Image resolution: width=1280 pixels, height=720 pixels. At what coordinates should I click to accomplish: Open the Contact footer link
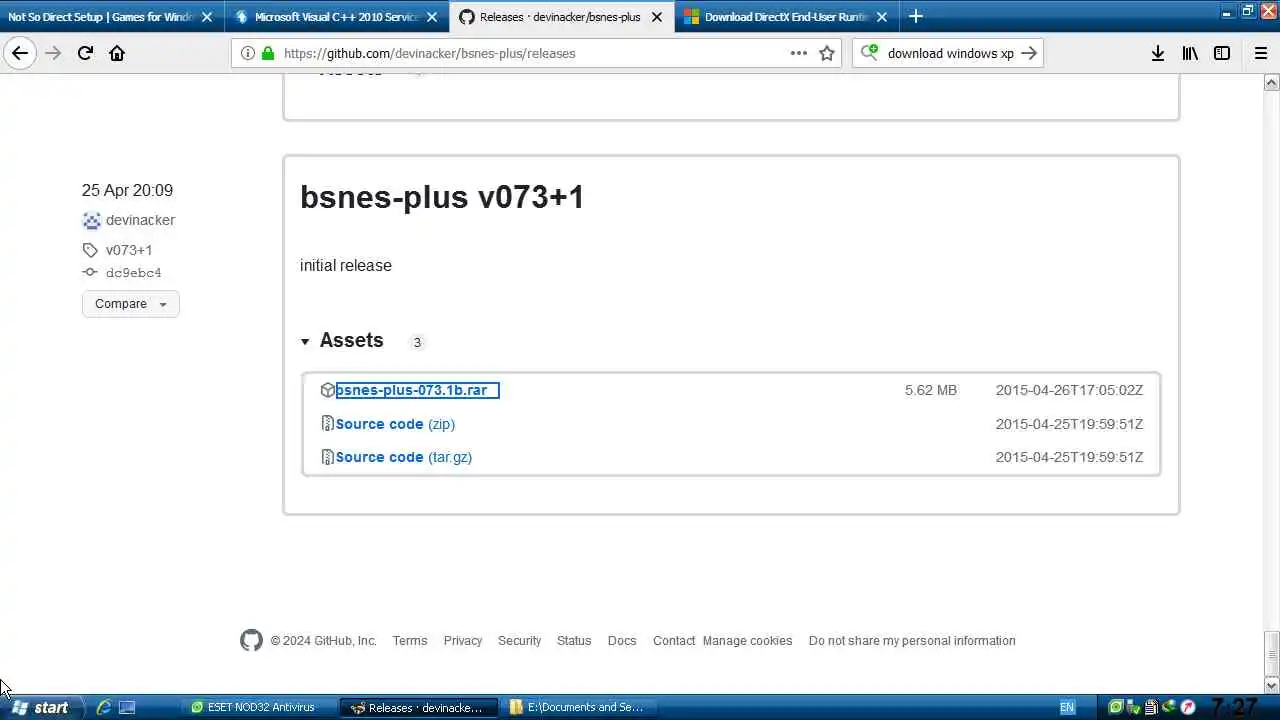674,641
